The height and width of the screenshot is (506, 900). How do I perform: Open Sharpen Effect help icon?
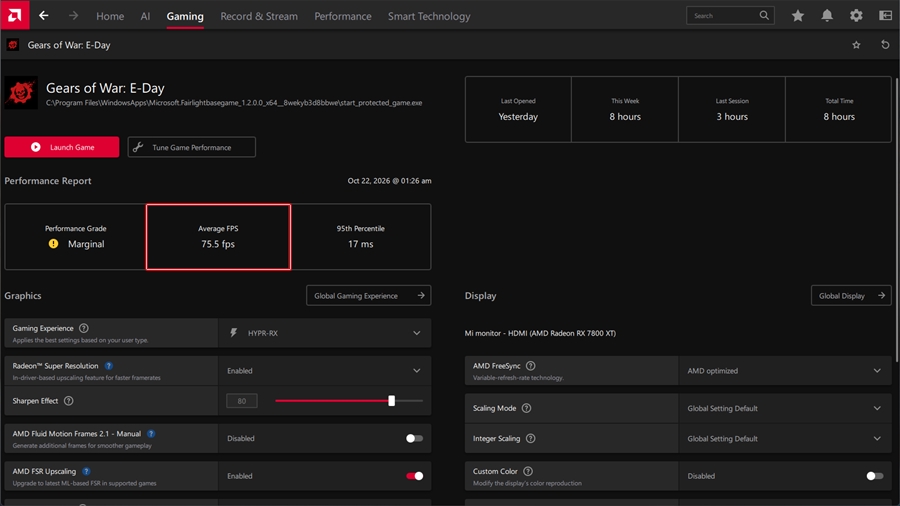tap(68, 401)
